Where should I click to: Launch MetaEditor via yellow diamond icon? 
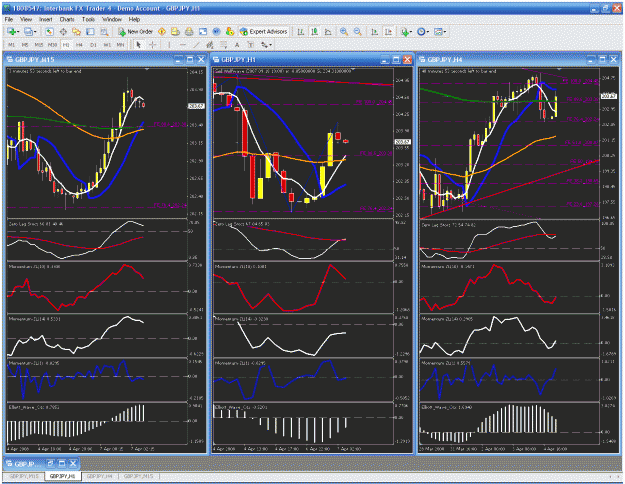click(x=162, y=31)
